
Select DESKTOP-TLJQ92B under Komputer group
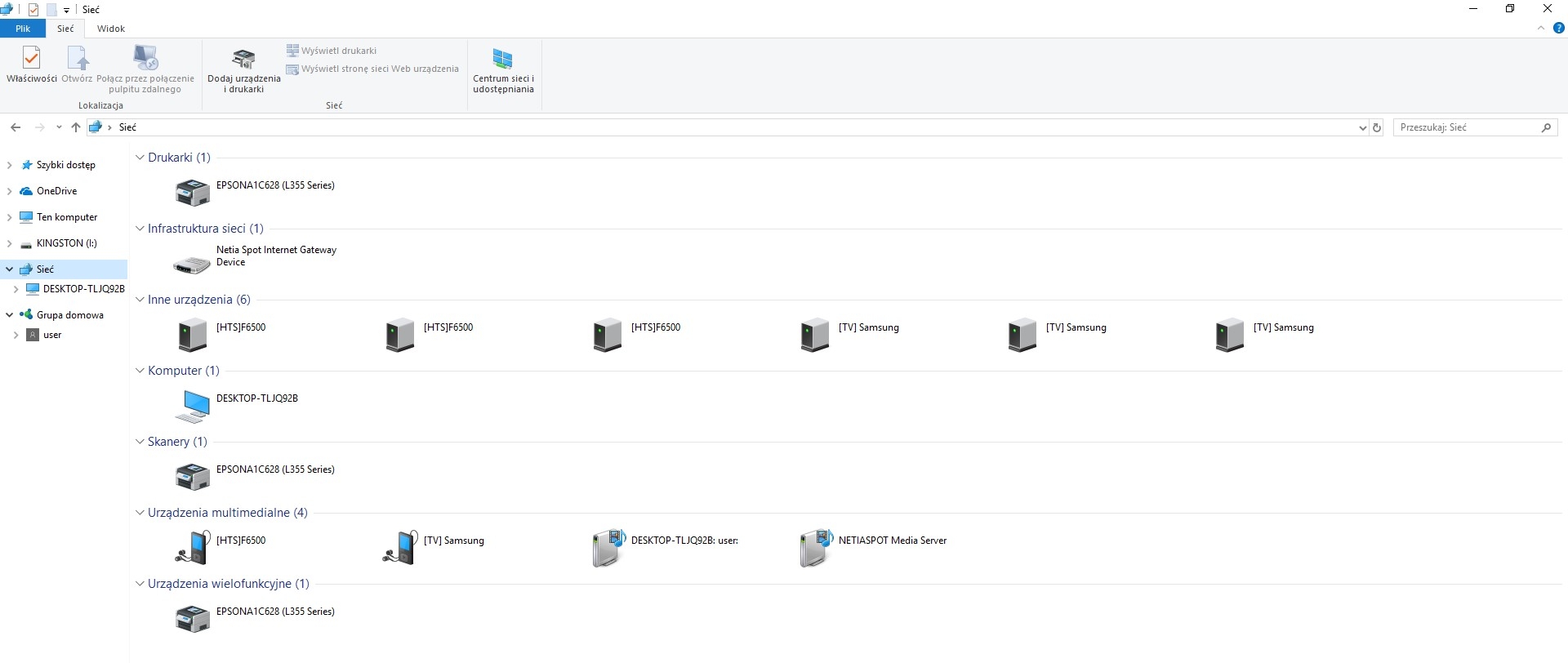click(x=237, y=406)
